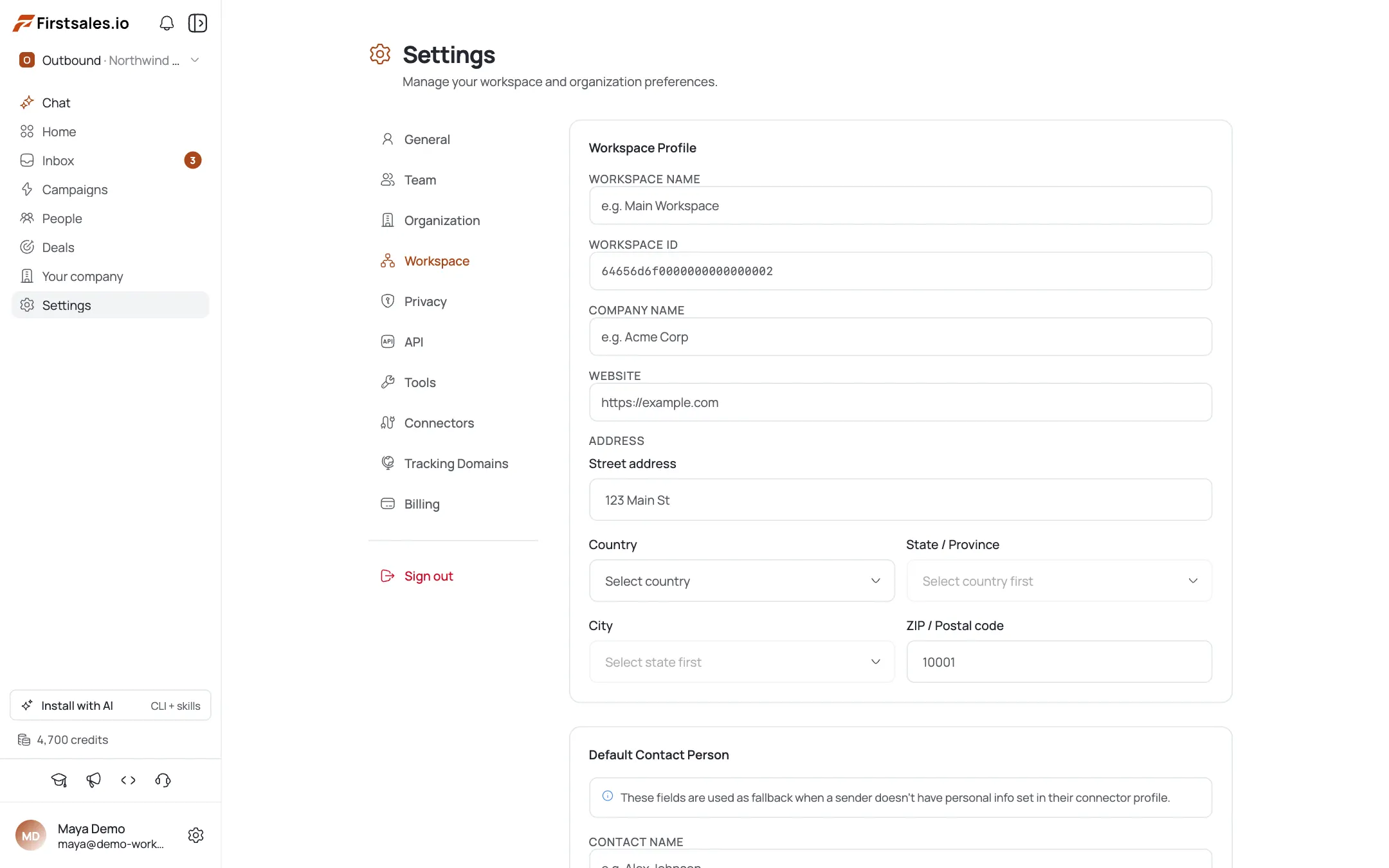Open the developer code brackets icon
The width and height of the screenshot is (1389, 868).
(128, 780)
